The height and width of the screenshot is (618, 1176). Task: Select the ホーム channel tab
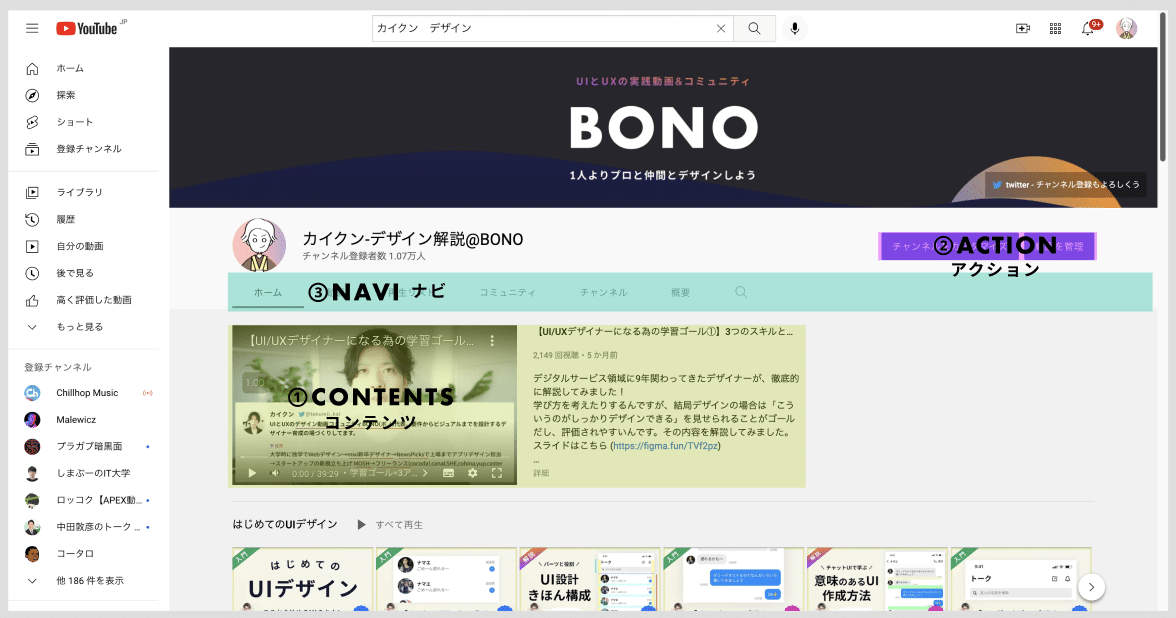pyautogui.click(x=268, y=292)
